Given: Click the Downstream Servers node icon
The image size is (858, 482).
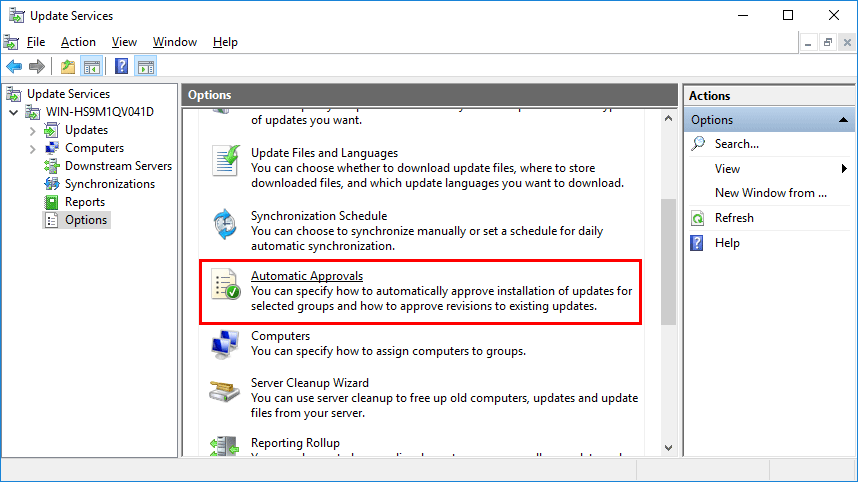Looking at the screenshot, I should pyautogui.click(x=51, y=166).
